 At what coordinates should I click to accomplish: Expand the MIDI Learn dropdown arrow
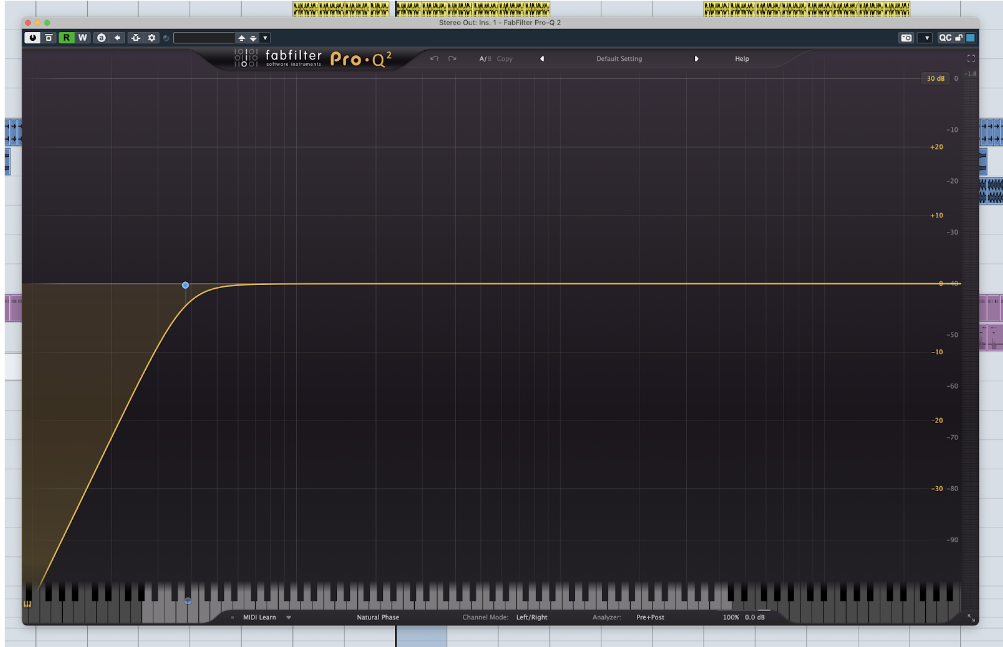pos(289,617)
